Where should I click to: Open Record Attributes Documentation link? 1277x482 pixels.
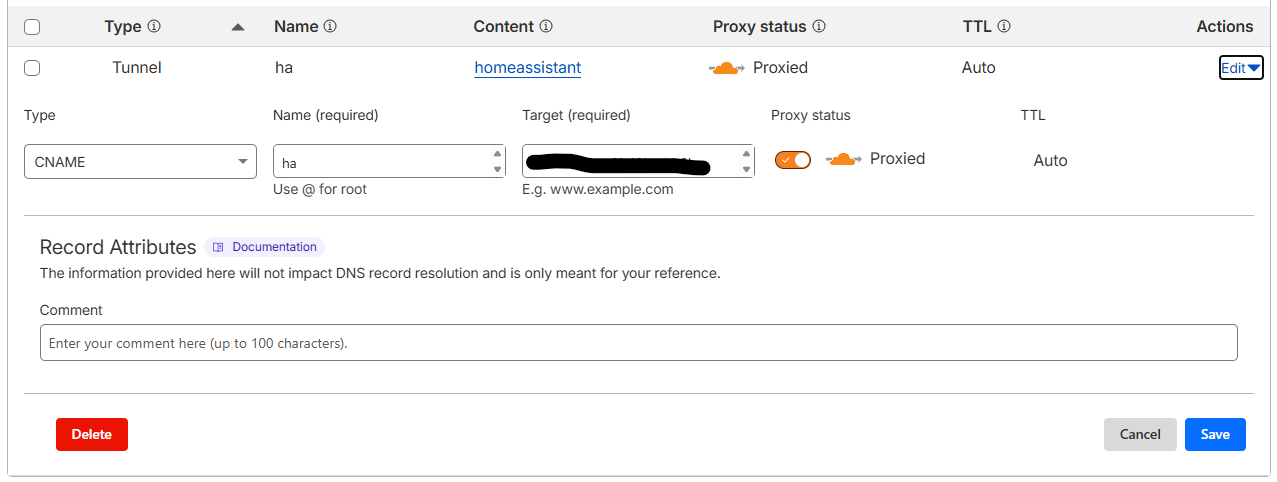[265, 247]
